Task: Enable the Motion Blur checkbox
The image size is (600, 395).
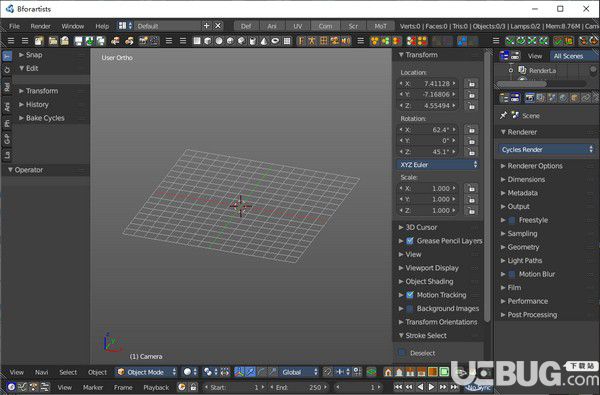Action: [x=512, y=274]
